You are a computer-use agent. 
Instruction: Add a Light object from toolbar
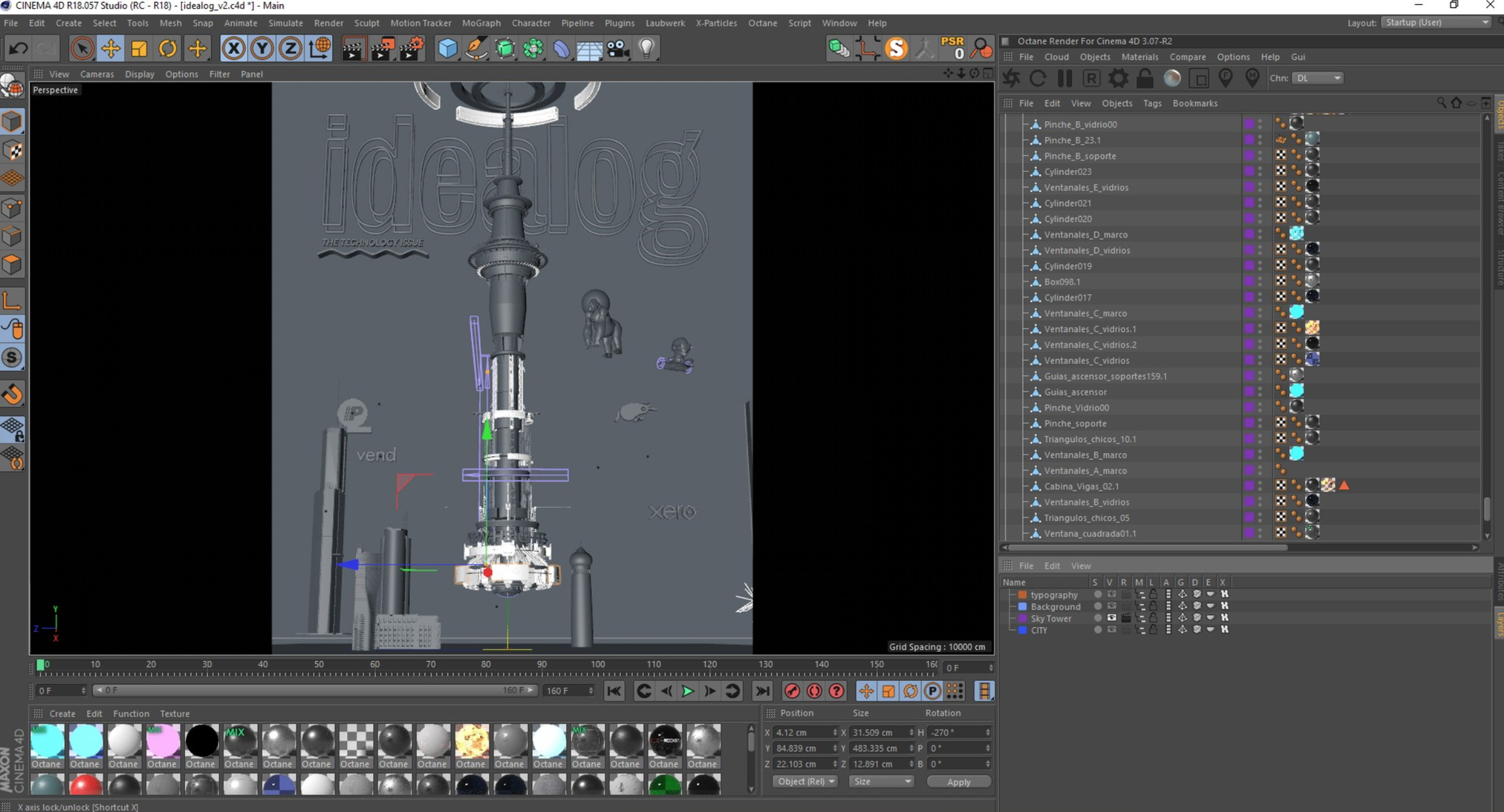point(646,48)
